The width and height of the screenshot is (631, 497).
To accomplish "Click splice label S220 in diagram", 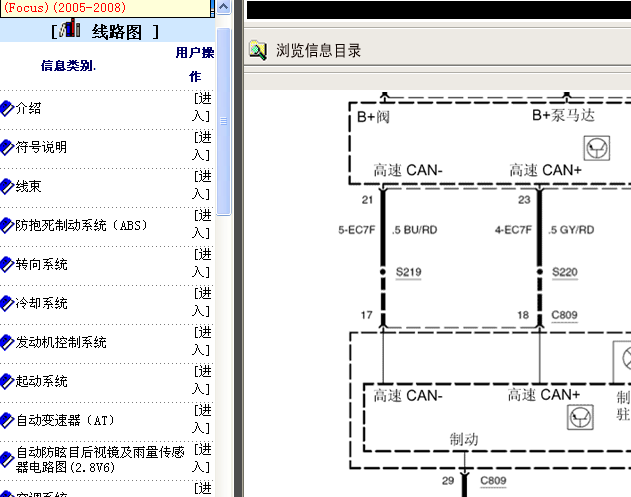I will click(x=565, y=272).
